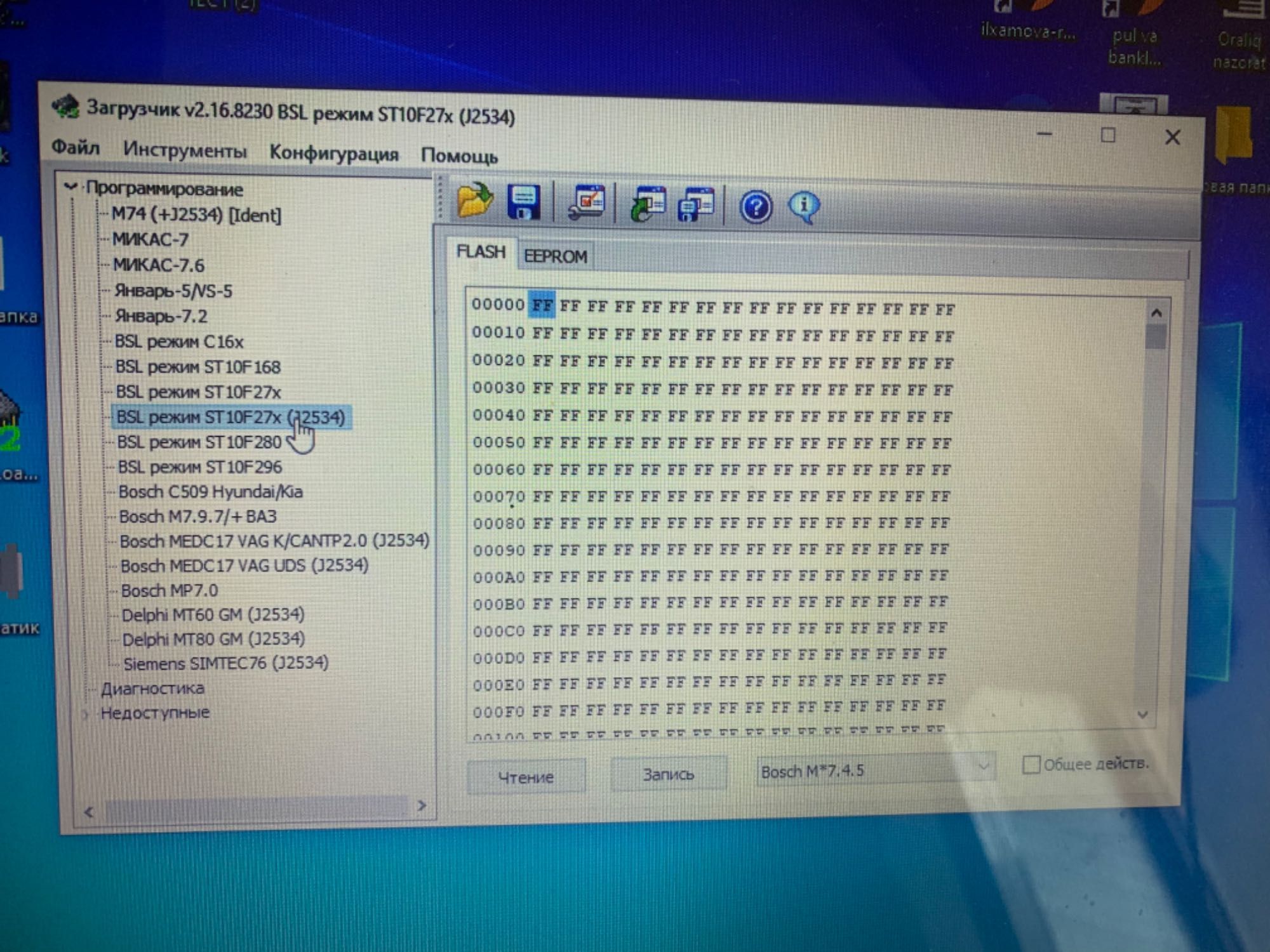
Task: Open the Инструменты menu
Action: 185,150
